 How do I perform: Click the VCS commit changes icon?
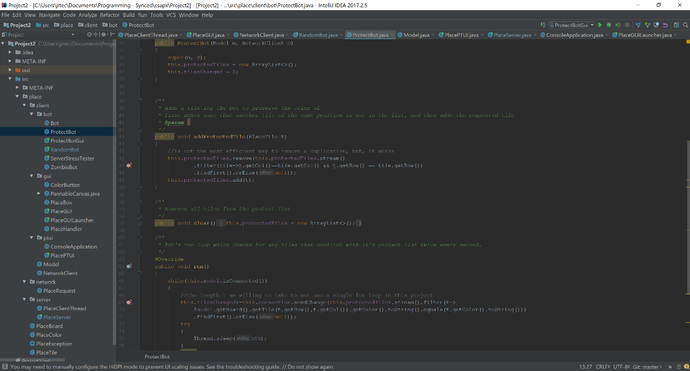647,25
